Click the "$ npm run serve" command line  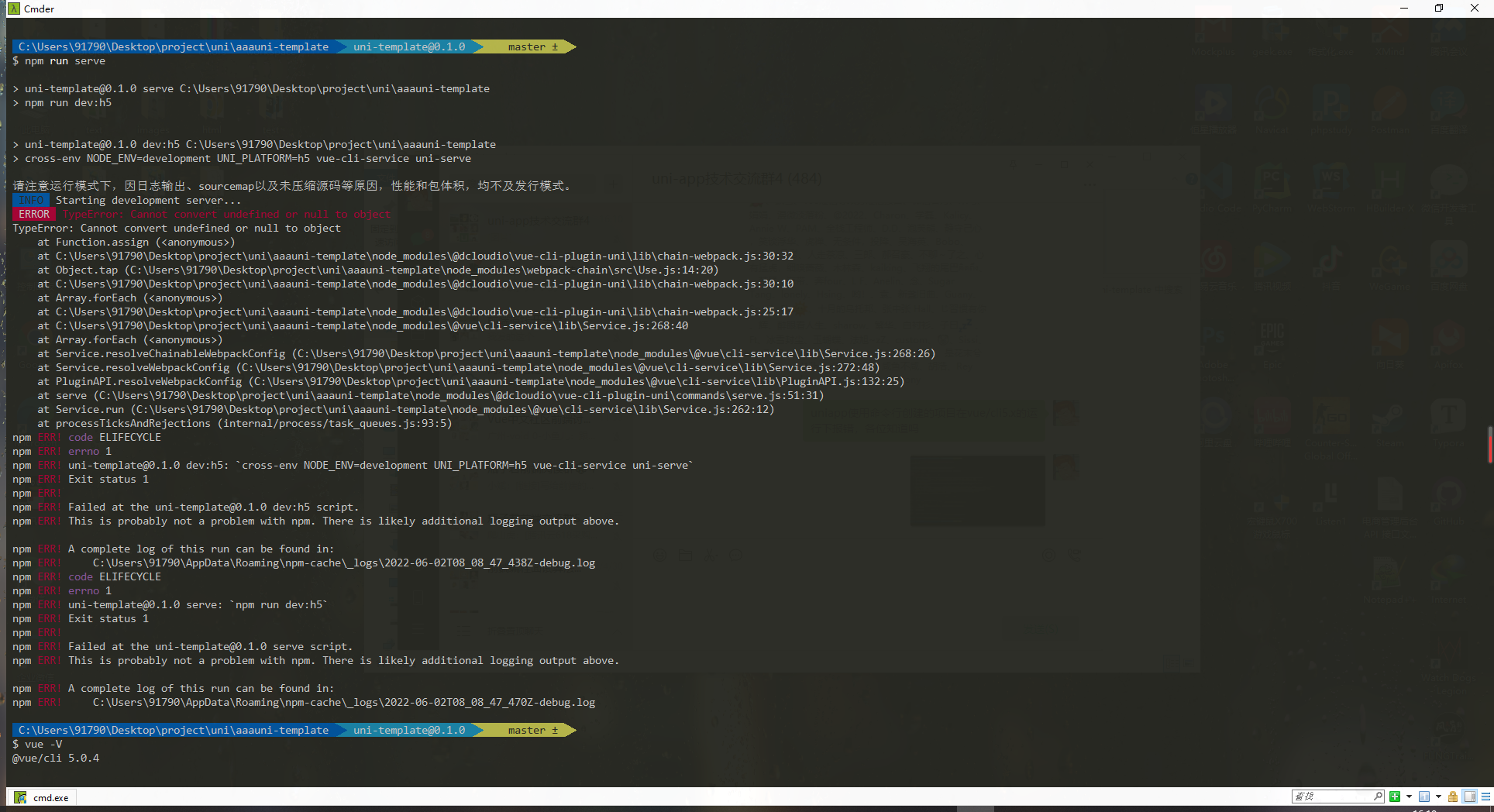click(59, 61)
